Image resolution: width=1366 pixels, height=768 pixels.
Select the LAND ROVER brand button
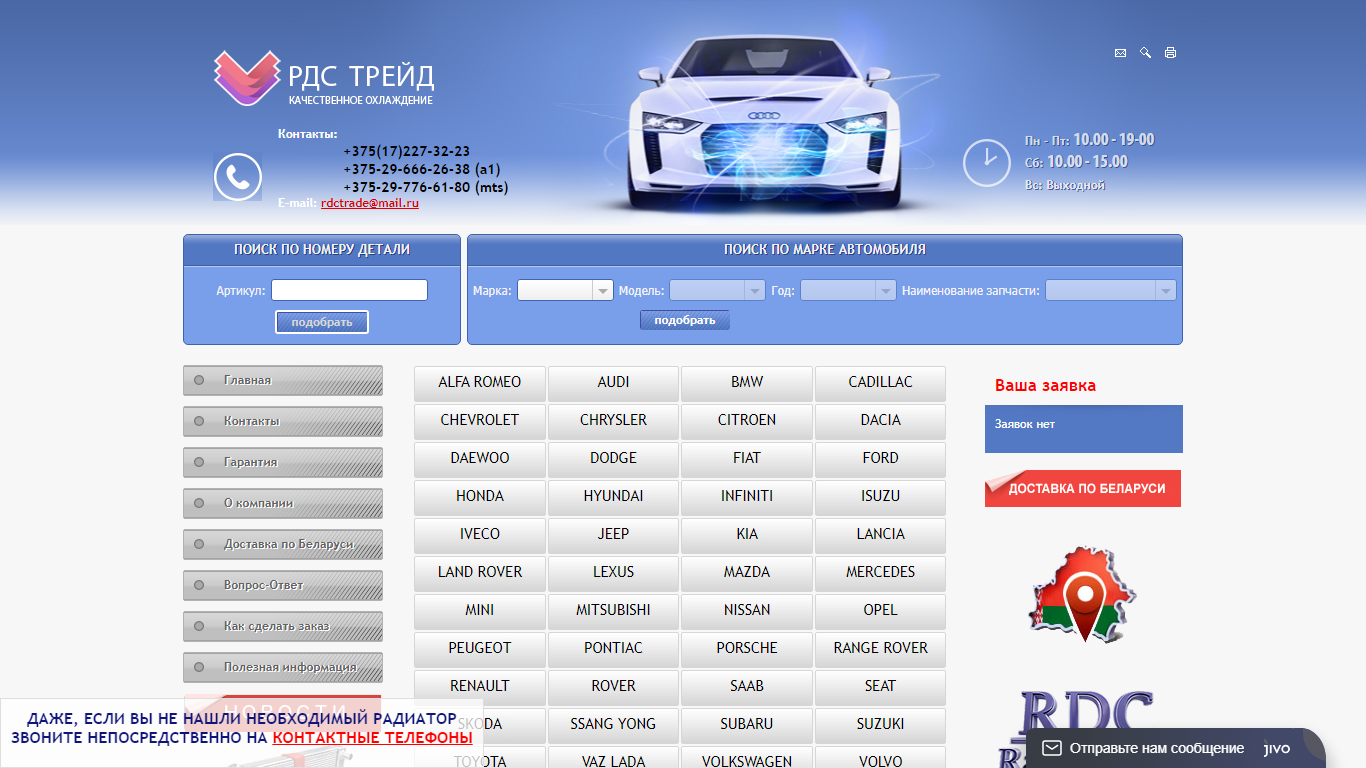pos(480,573)
